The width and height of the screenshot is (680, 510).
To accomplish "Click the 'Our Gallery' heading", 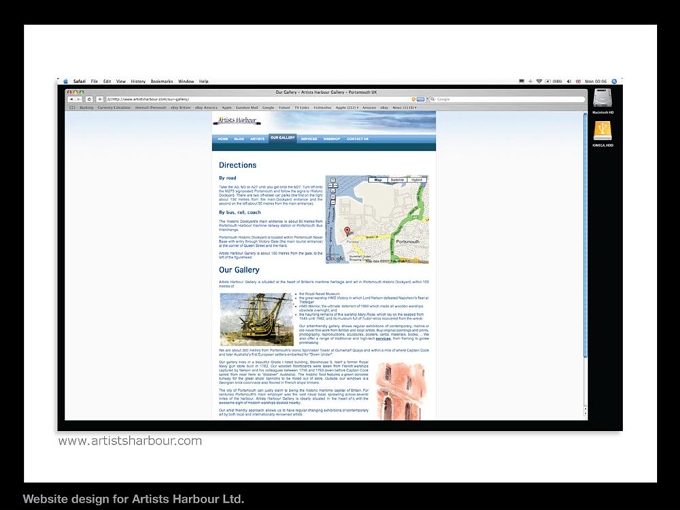I will point(239,270).
